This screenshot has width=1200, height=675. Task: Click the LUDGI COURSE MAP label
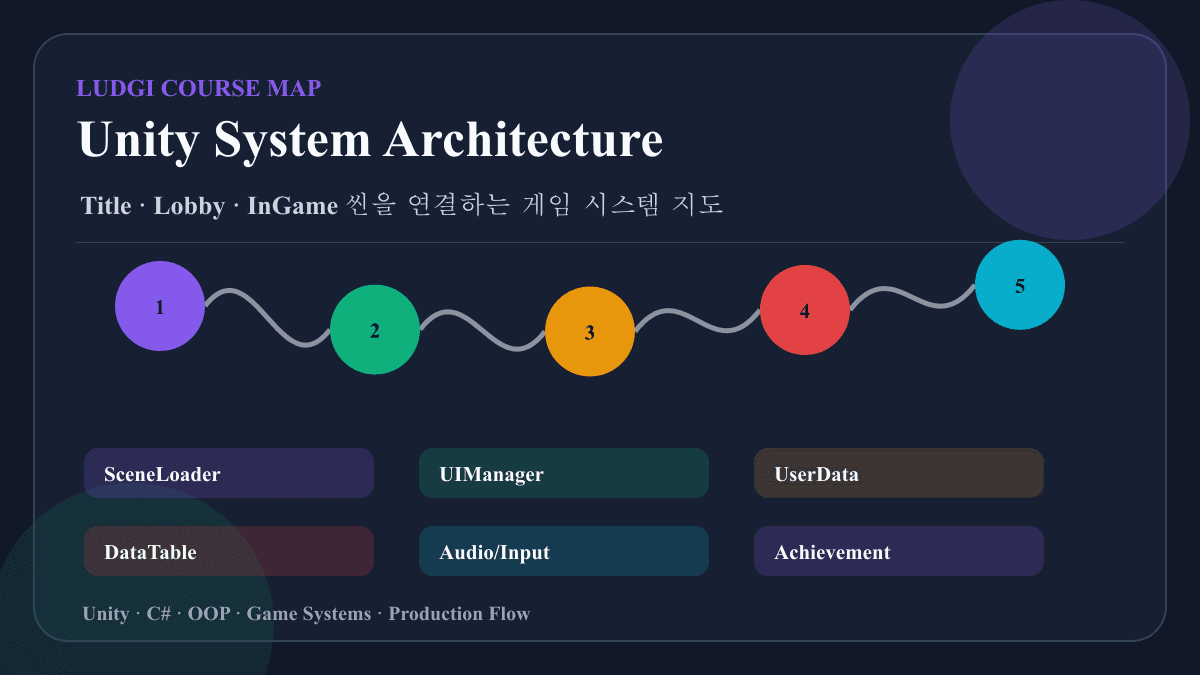[x=199, y=88]
